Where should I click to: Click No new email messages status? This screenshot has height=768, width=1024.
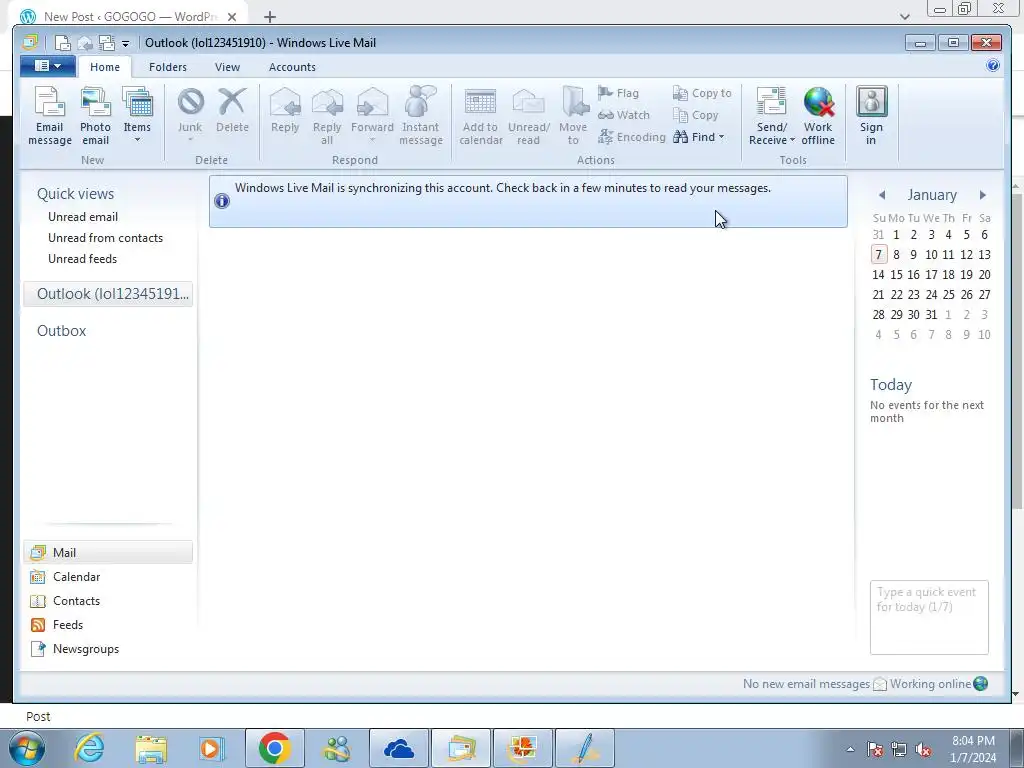point(806,684)
